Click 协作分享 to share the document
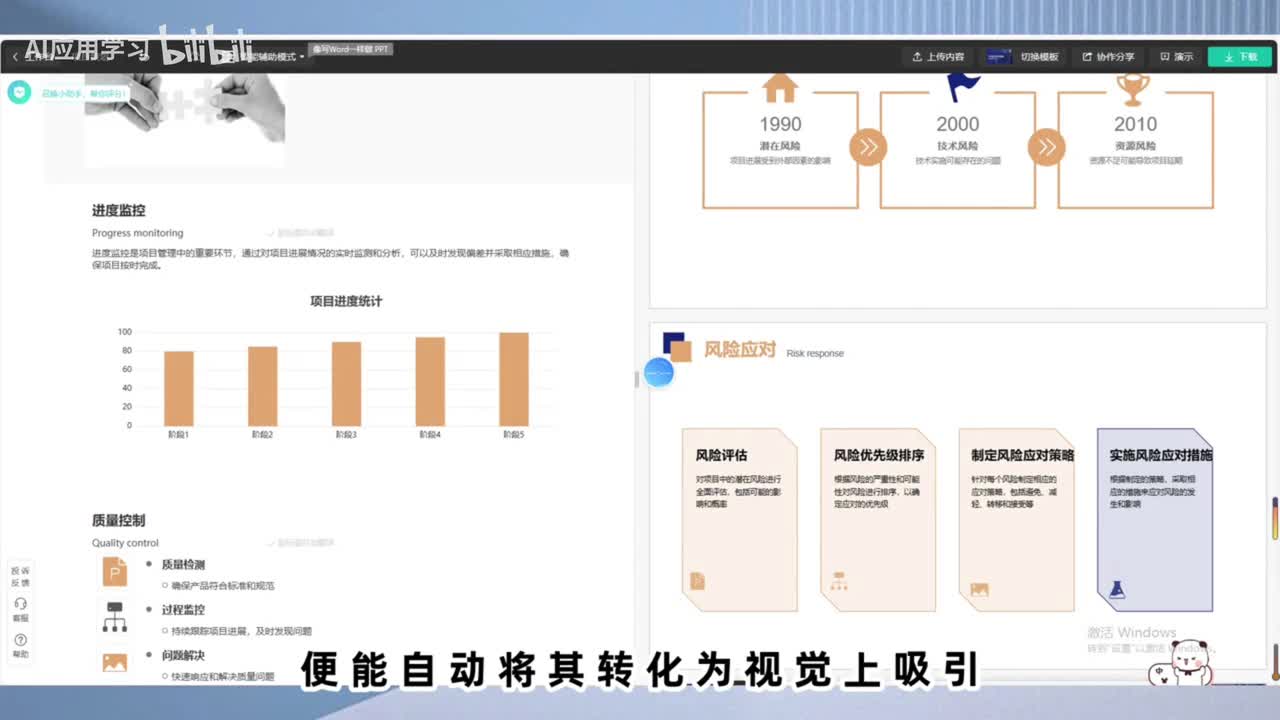The height and width of the screenshot is (720, 1280). point(1108,57)
